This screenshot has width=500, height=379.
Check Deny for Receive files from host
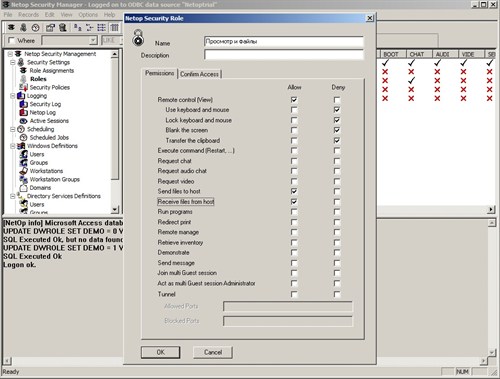tap(337, 202)
